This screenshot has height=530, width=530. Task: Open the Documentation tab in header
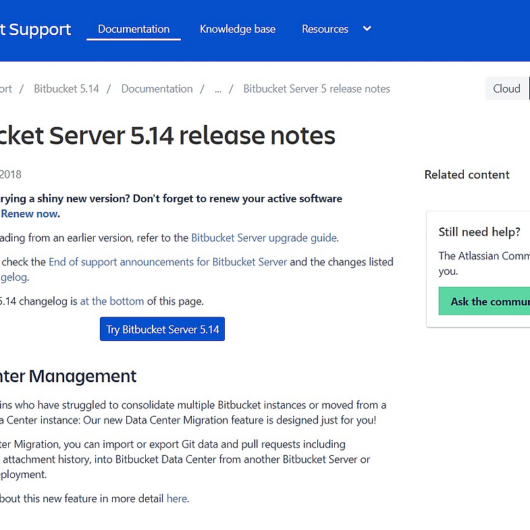[x=134, y=29]
